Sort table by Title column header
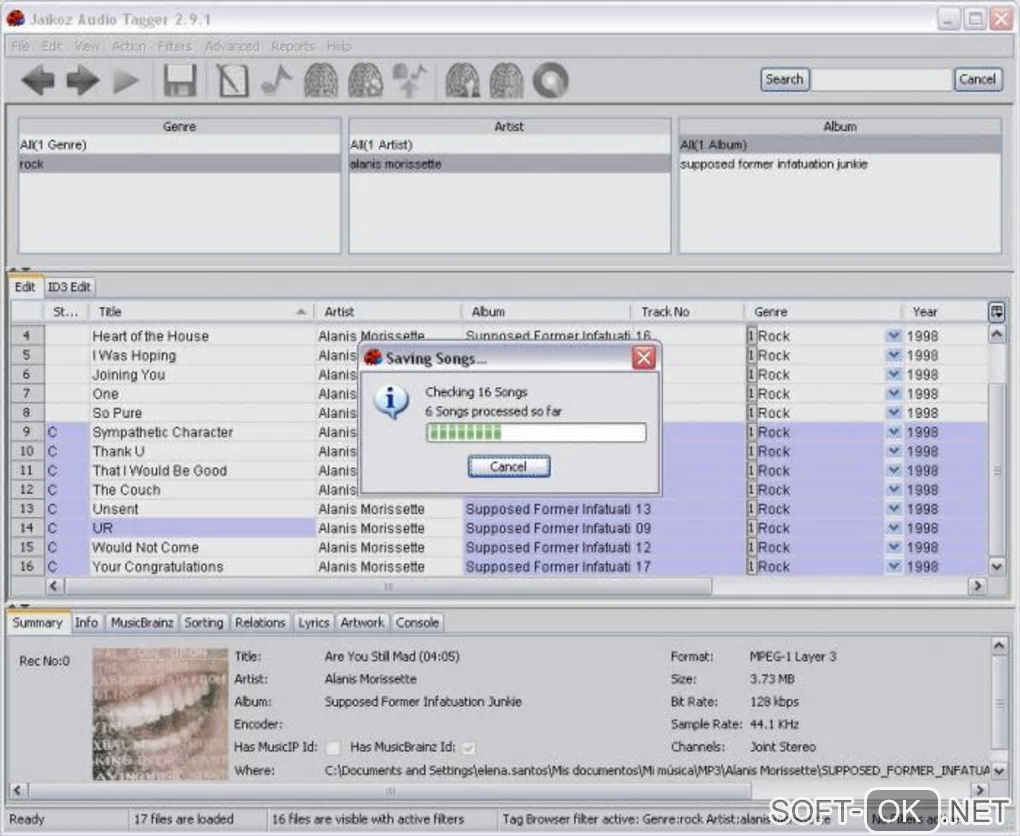 click(201, 312)
